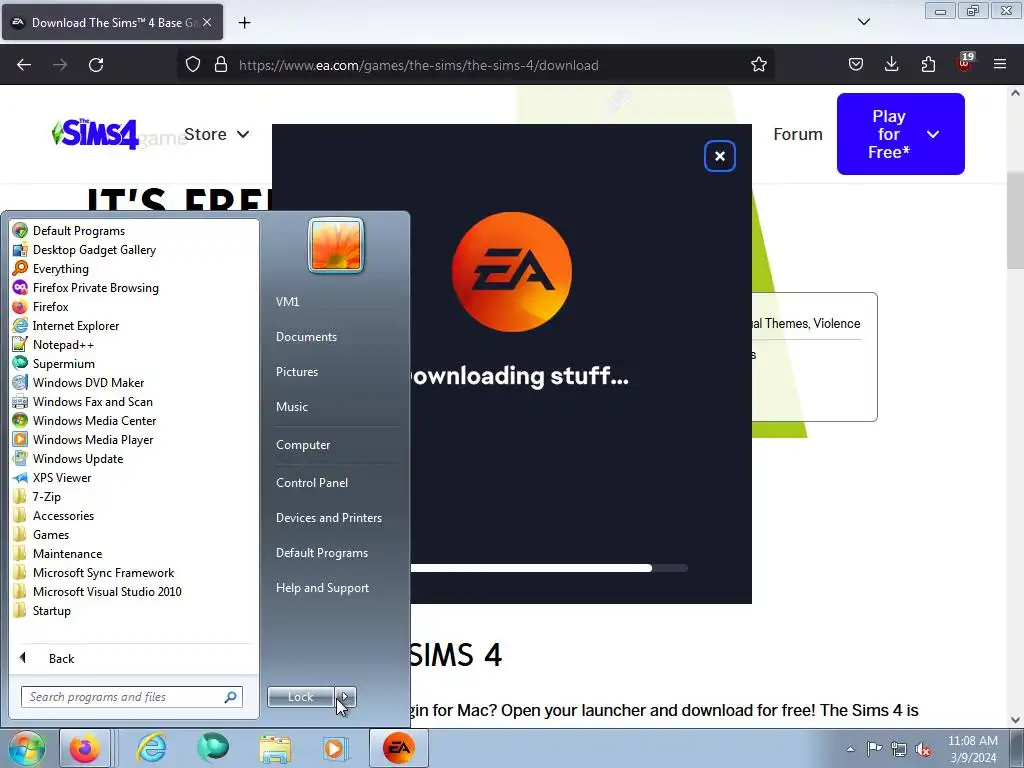
Task: Open Help and Support
Action: (x=323, y=588)
